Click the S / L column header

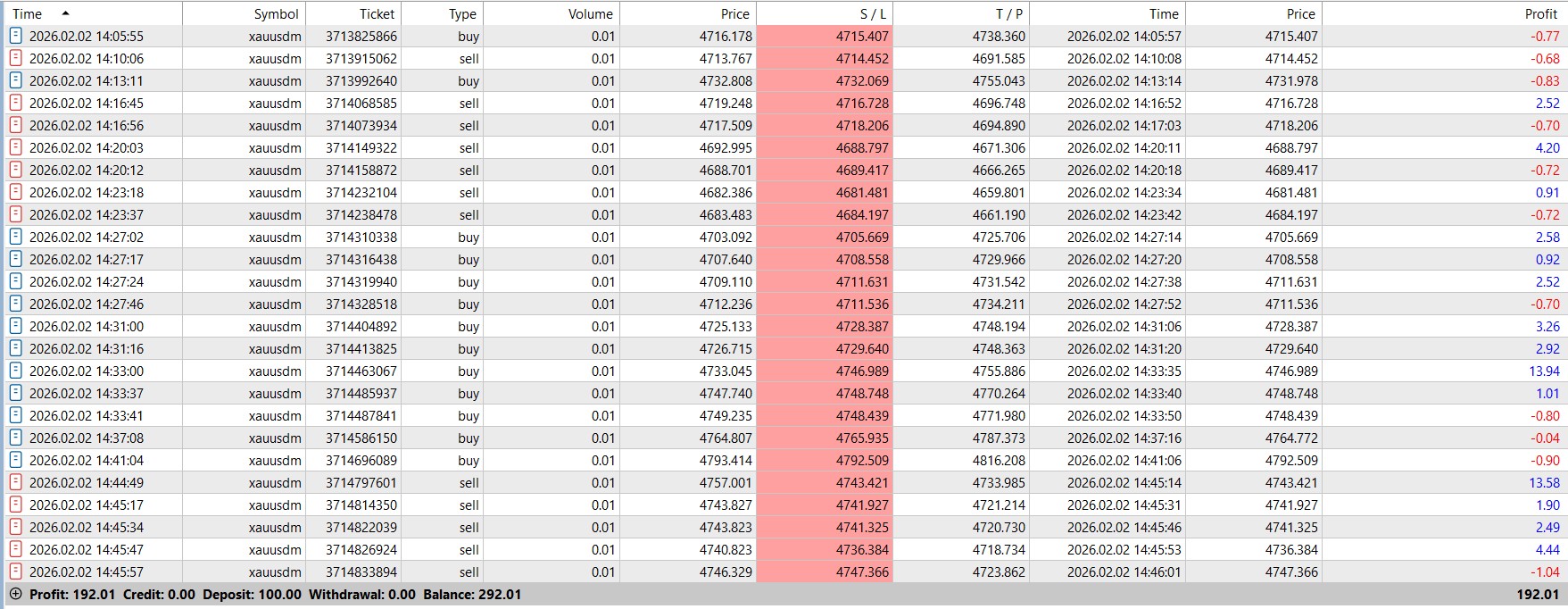click(x=873, y=13)
